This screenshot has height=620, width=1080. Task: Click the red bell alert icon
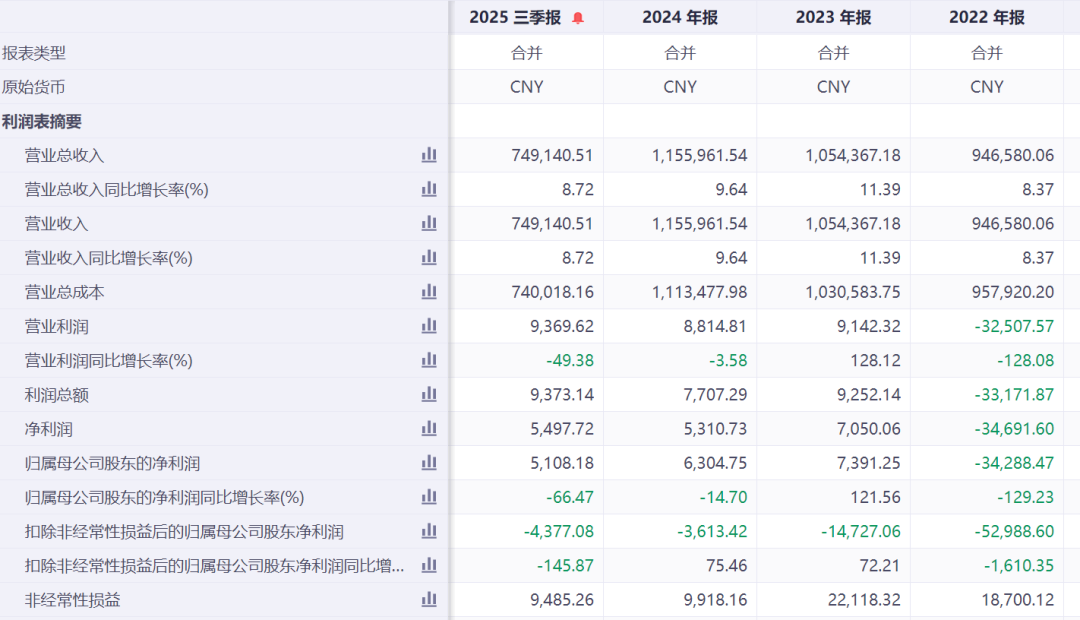(x=578, y=18)
